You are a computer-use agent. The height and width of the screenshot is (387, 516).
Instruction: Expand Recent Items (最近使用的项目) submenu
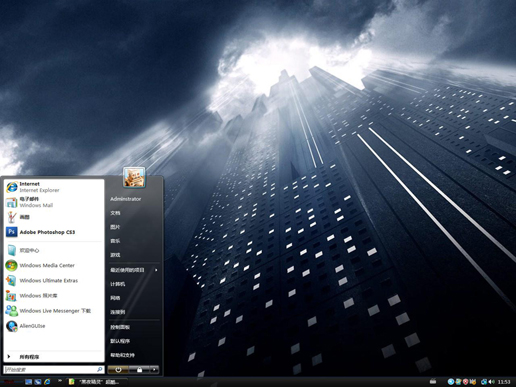tap(134, 270)
